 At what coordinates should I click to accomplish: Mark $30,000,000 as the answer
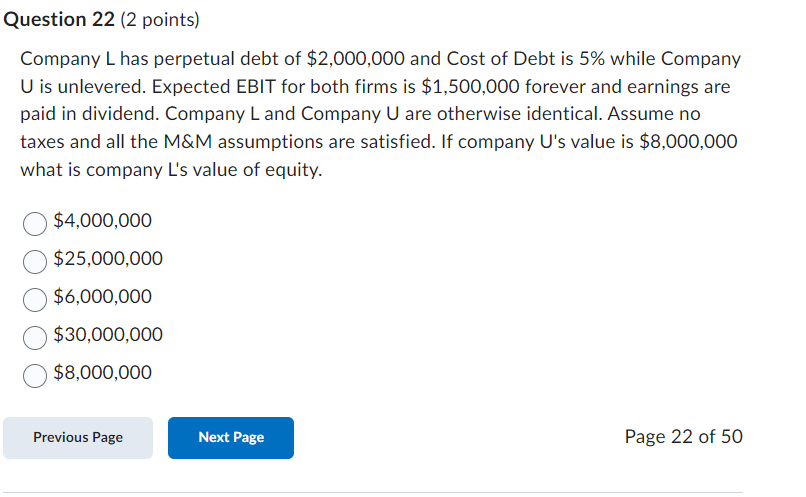click(35, 336)
